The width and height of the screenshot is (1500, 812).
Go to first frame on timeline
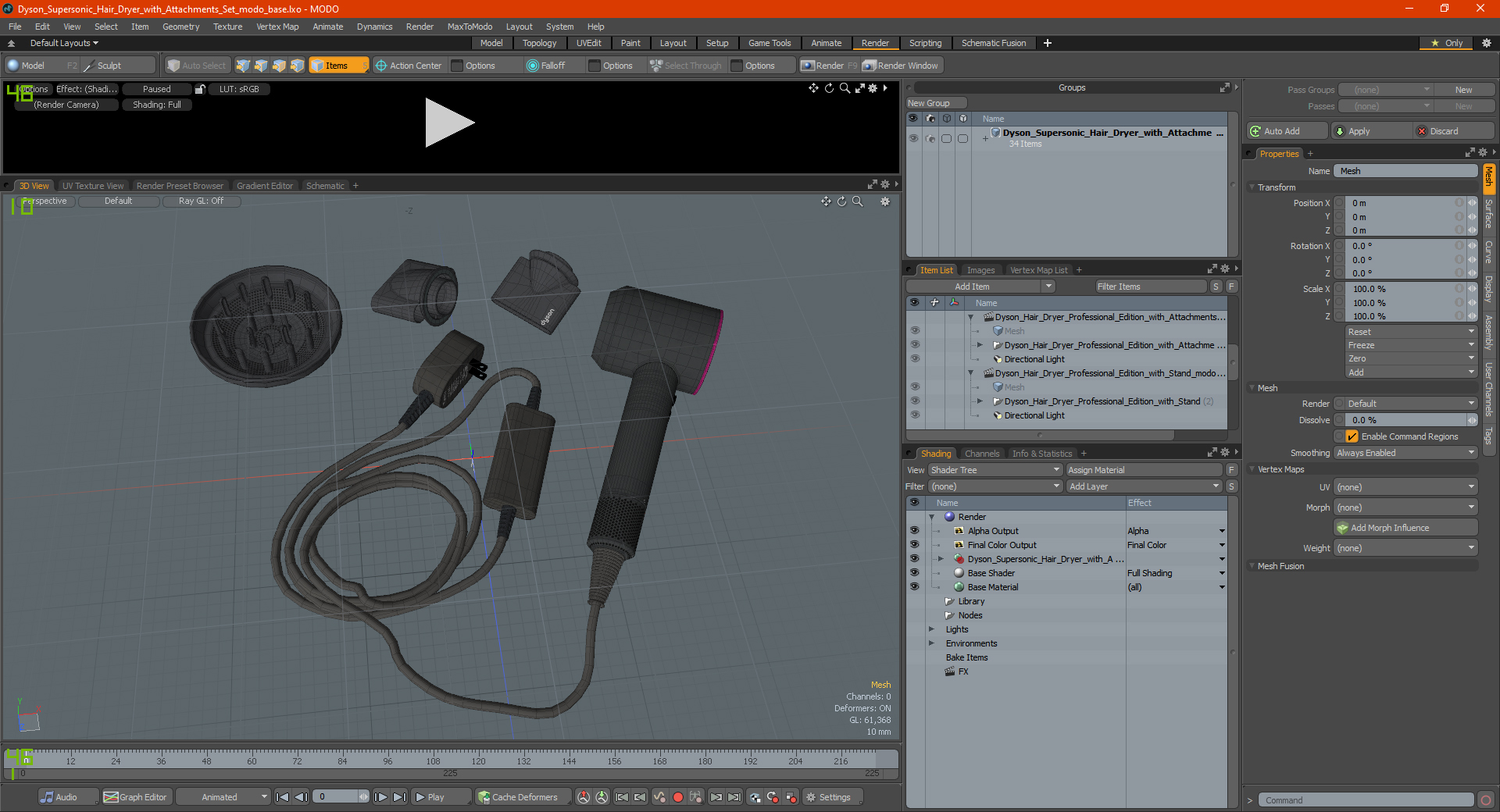283,797
